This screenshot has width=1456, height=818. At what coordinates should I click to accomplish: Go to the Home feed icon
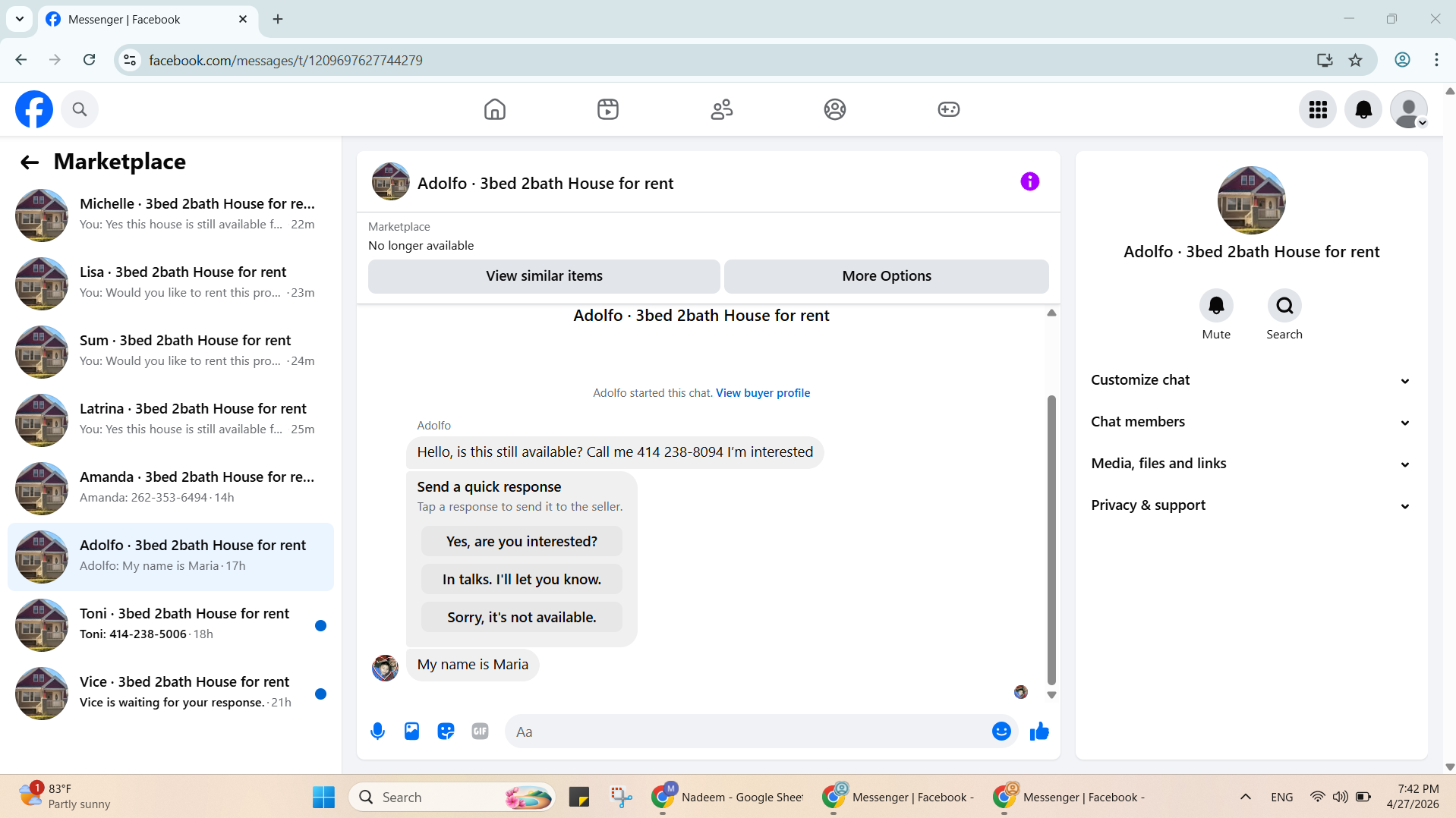click(x=494, y=109)
